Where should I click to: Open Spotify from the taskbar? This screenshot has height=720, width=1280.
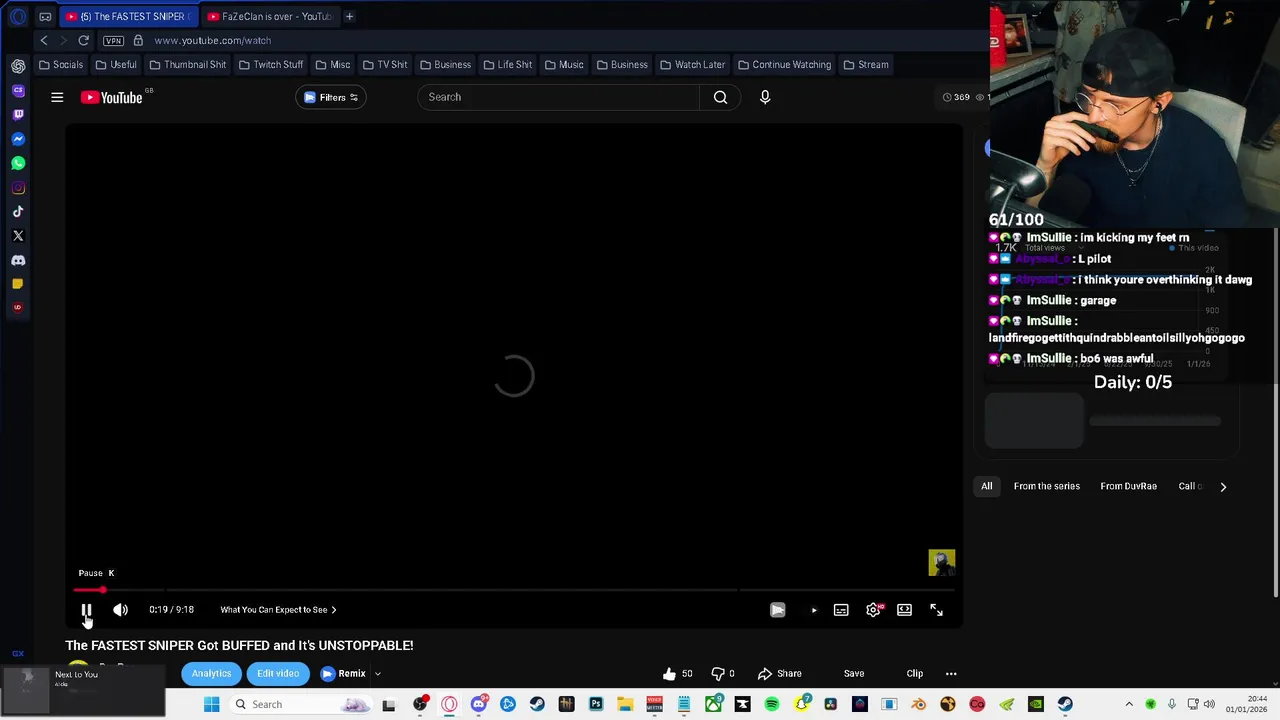pyautogui.click(x=772, y=705)
